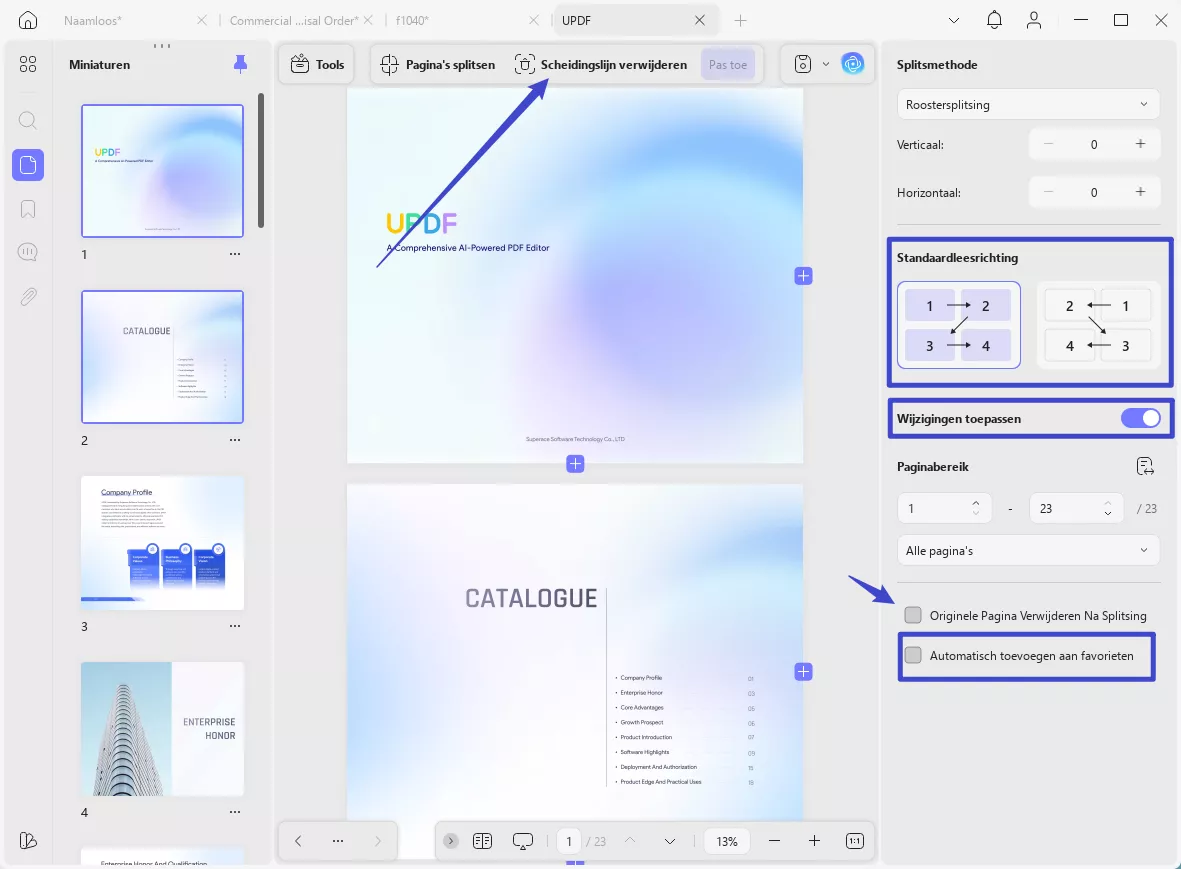Viewport: 1181px width, 869px height.
Task: Increase Verticaal split count
Action: [1140, 144]
